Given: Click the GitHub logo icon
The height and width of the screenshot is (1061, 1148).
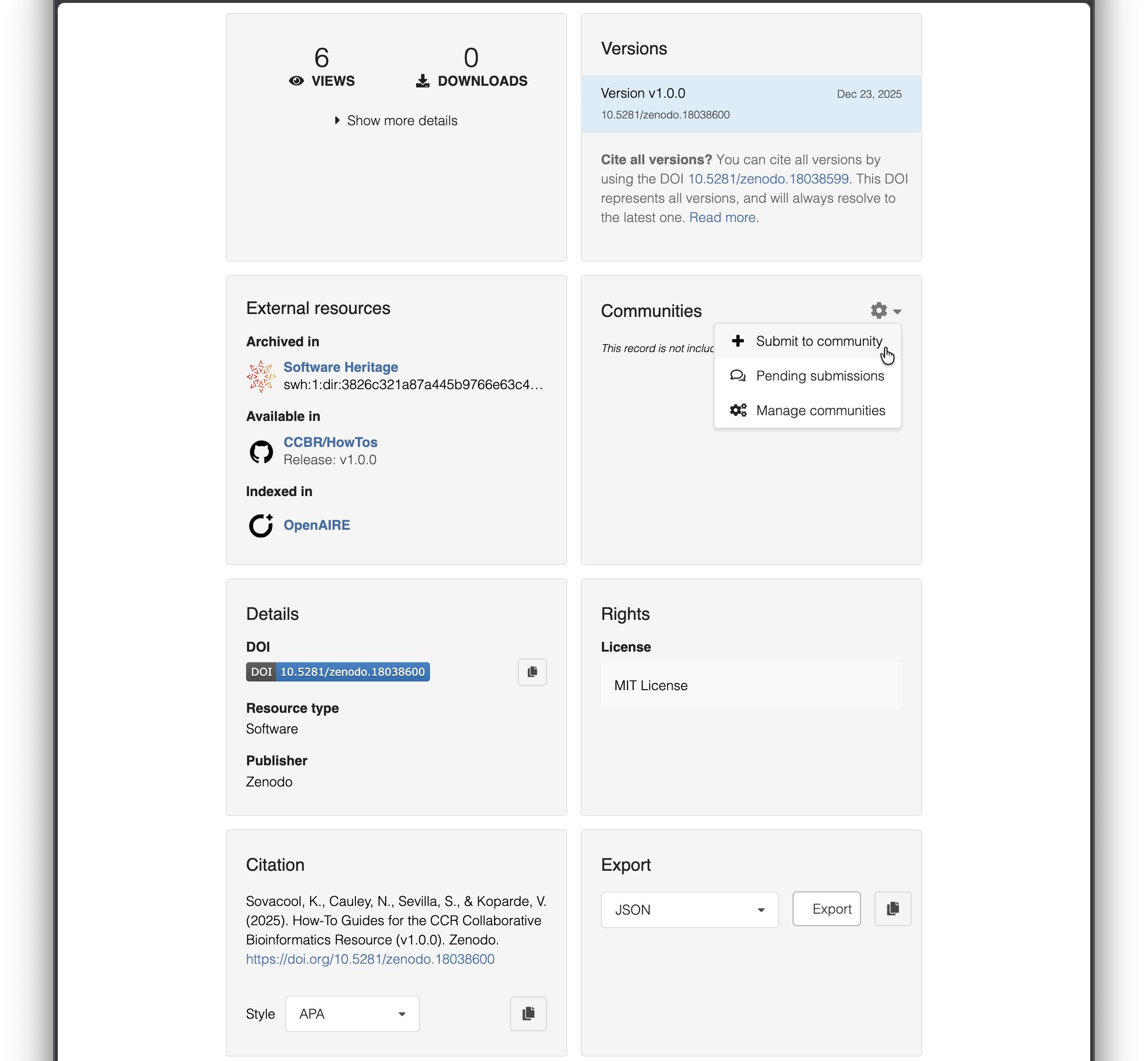Looking at the screenshot, I should [261, 452].
